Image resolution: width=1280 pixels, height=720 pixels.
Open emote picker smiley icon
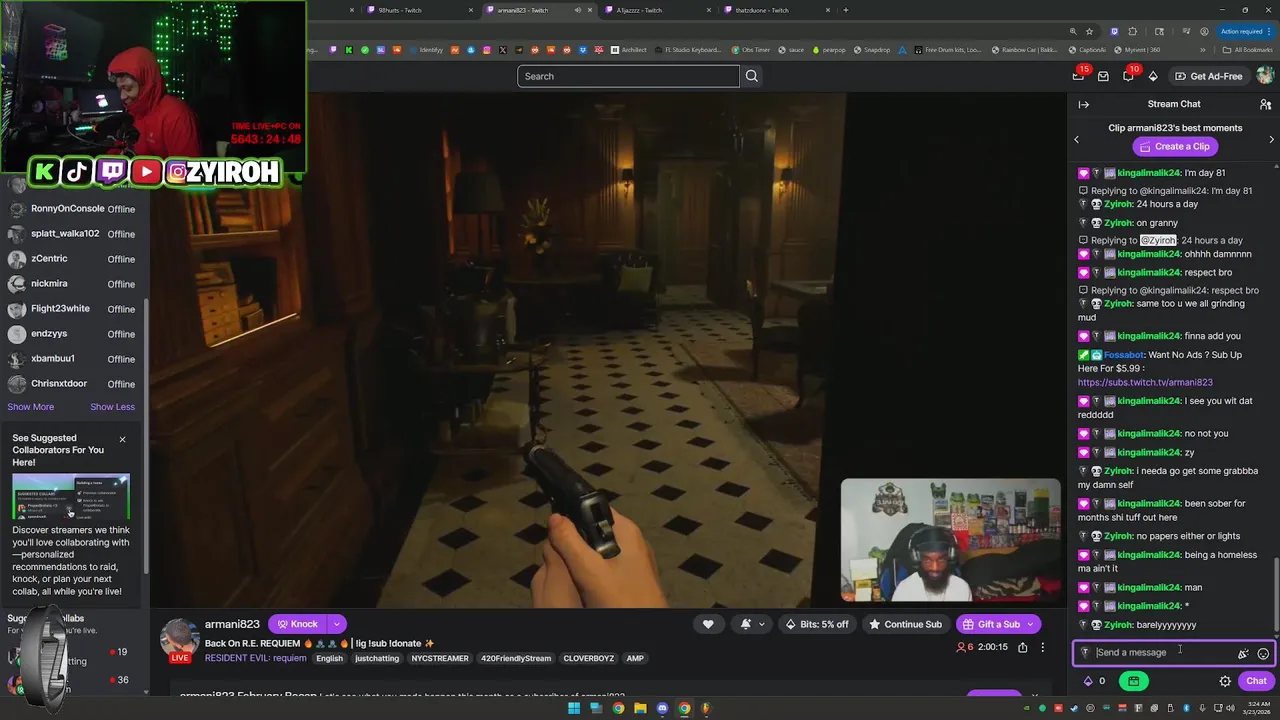click(1263, 653)
